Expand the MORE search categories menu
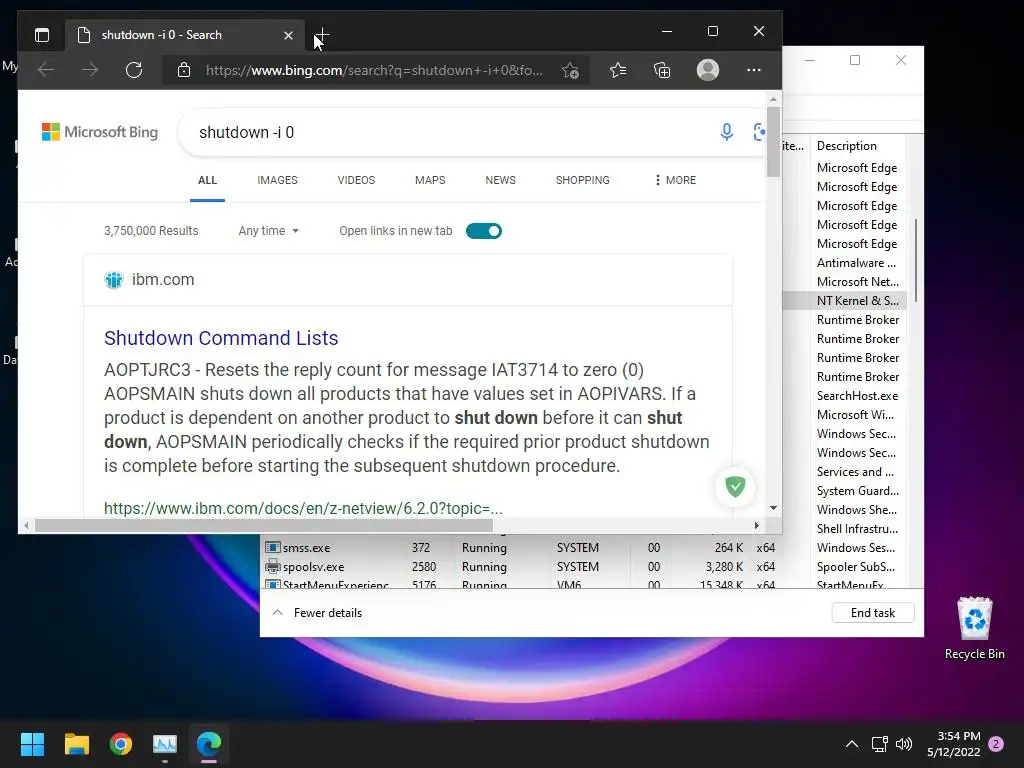Viewport: 1024px width, 768px height. (x=675, y=180)
